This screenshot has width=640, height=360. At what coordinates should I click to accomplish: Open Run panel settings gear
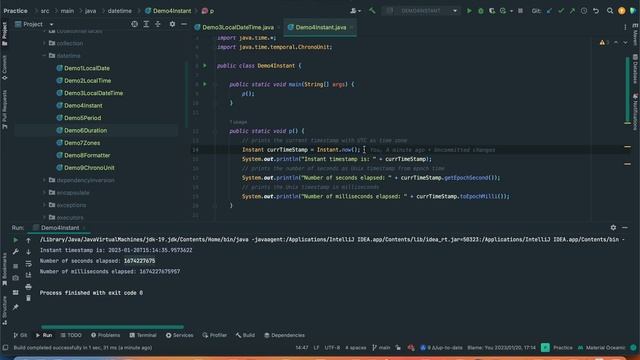(x=613, y=227)
